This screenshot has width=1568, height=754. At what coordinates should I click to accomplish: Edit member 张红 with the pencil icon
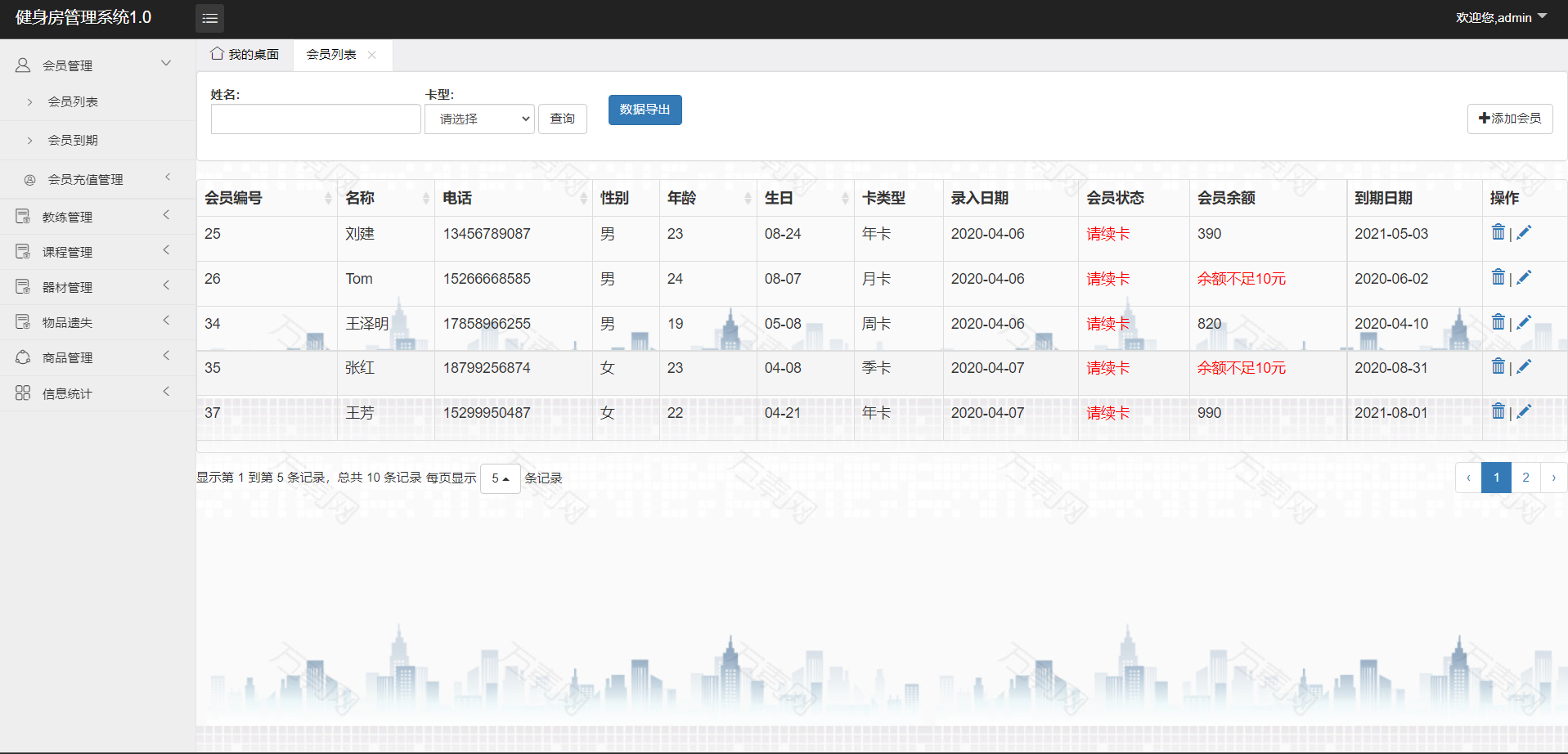[1524, 367]
